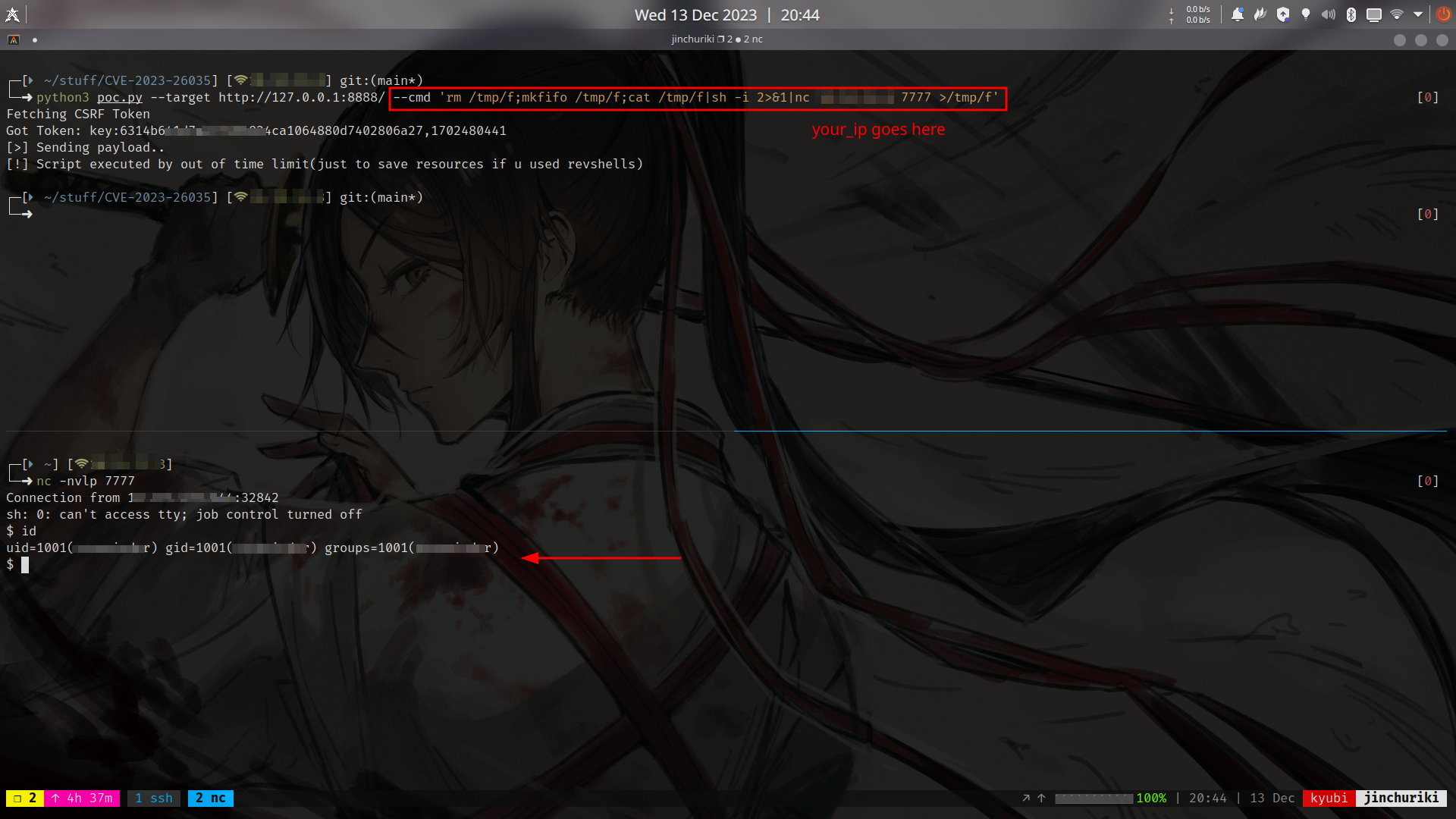Screen dimensions: 1456x819
Task: Open display settings monitor icon
Action: pos(1374,14)
